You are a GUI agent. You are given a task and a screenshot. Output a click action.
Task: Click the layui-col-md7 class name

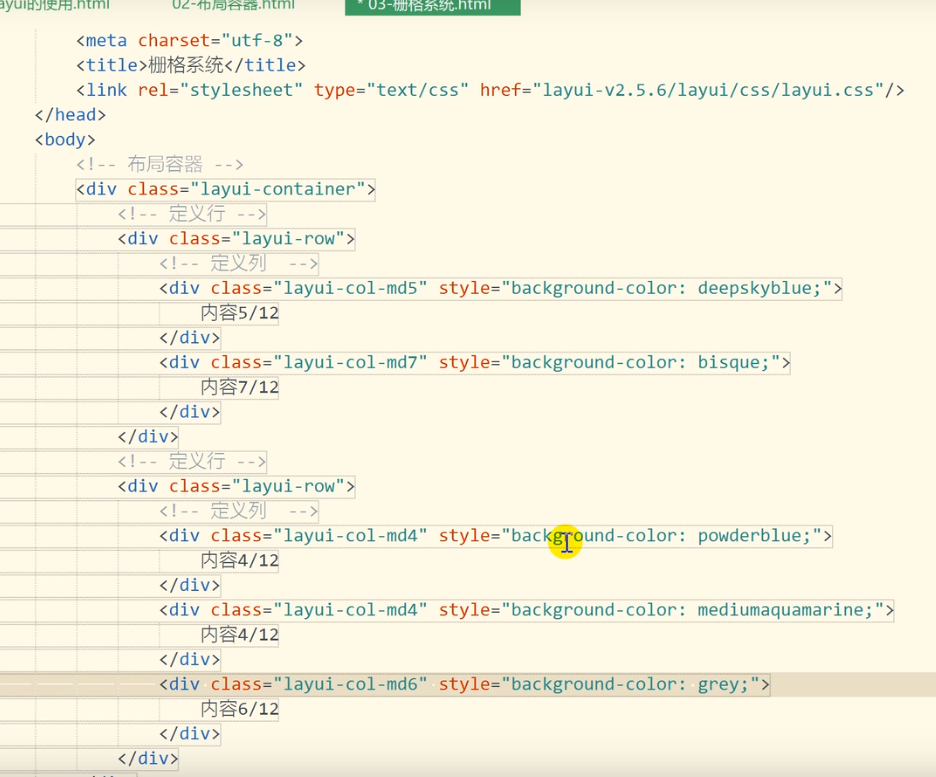(350, 362)
